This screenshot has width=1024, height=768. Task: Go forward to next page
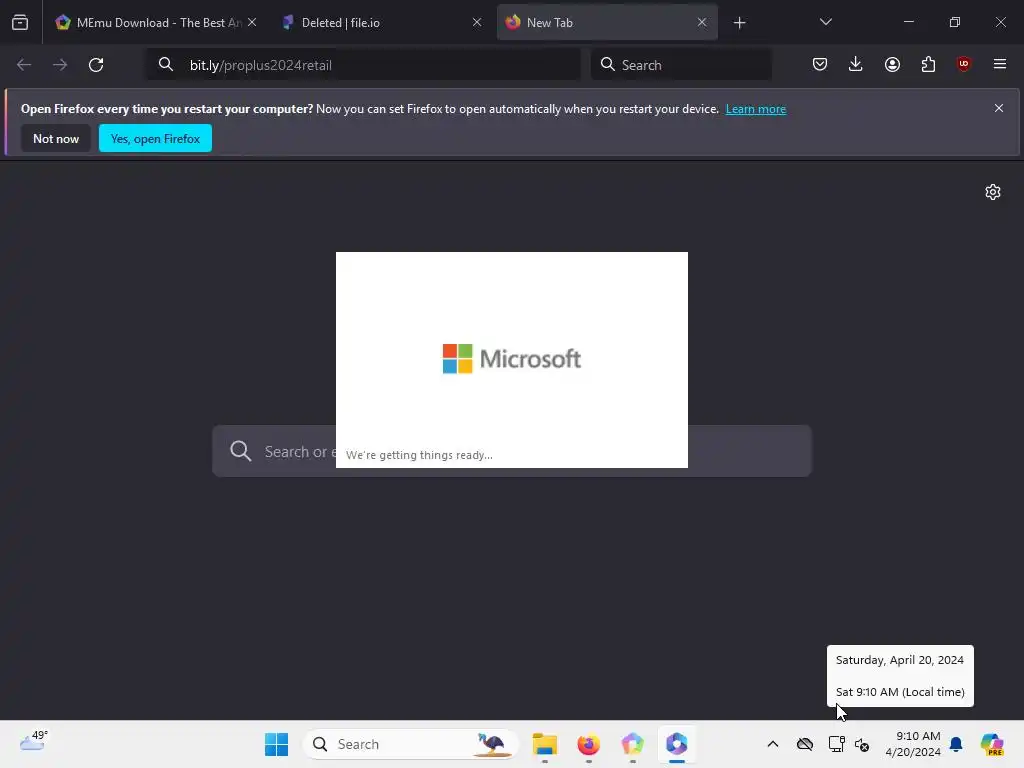(x=60, y=65)
